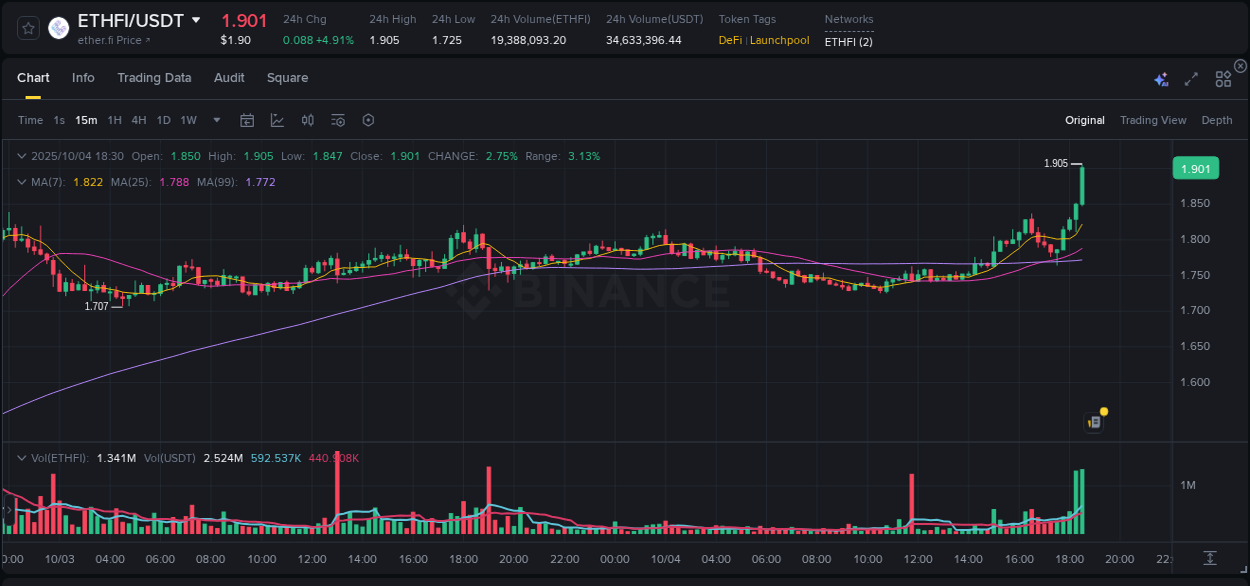Open the Square tab

pos(287,78)
